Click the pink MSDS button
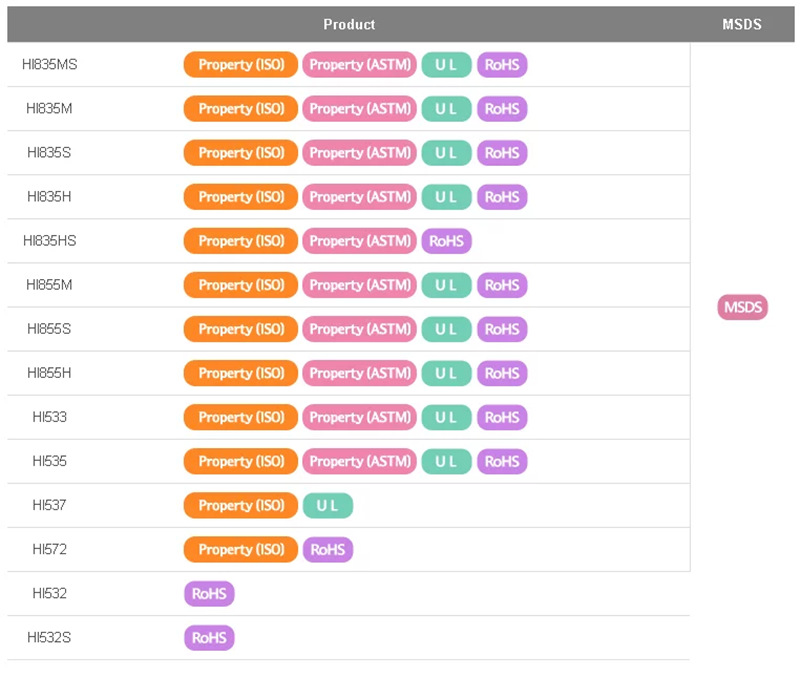The height and width of the screenshot is (677, 800). (742, 307)
